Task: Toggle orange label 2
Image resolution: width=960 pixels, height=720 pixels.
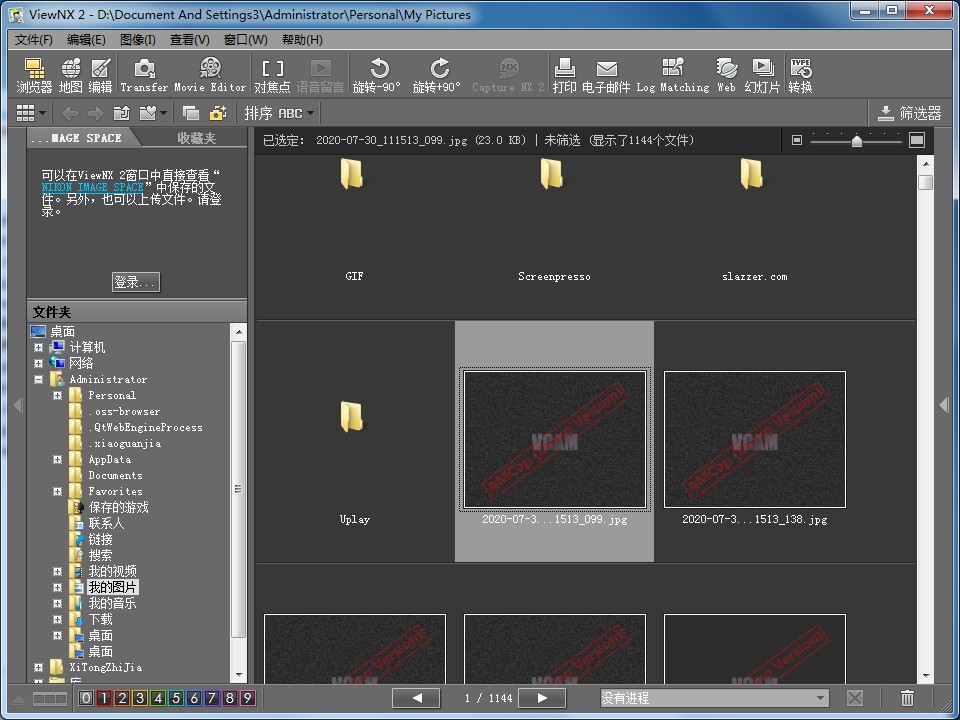Action: tap(122, 698)
